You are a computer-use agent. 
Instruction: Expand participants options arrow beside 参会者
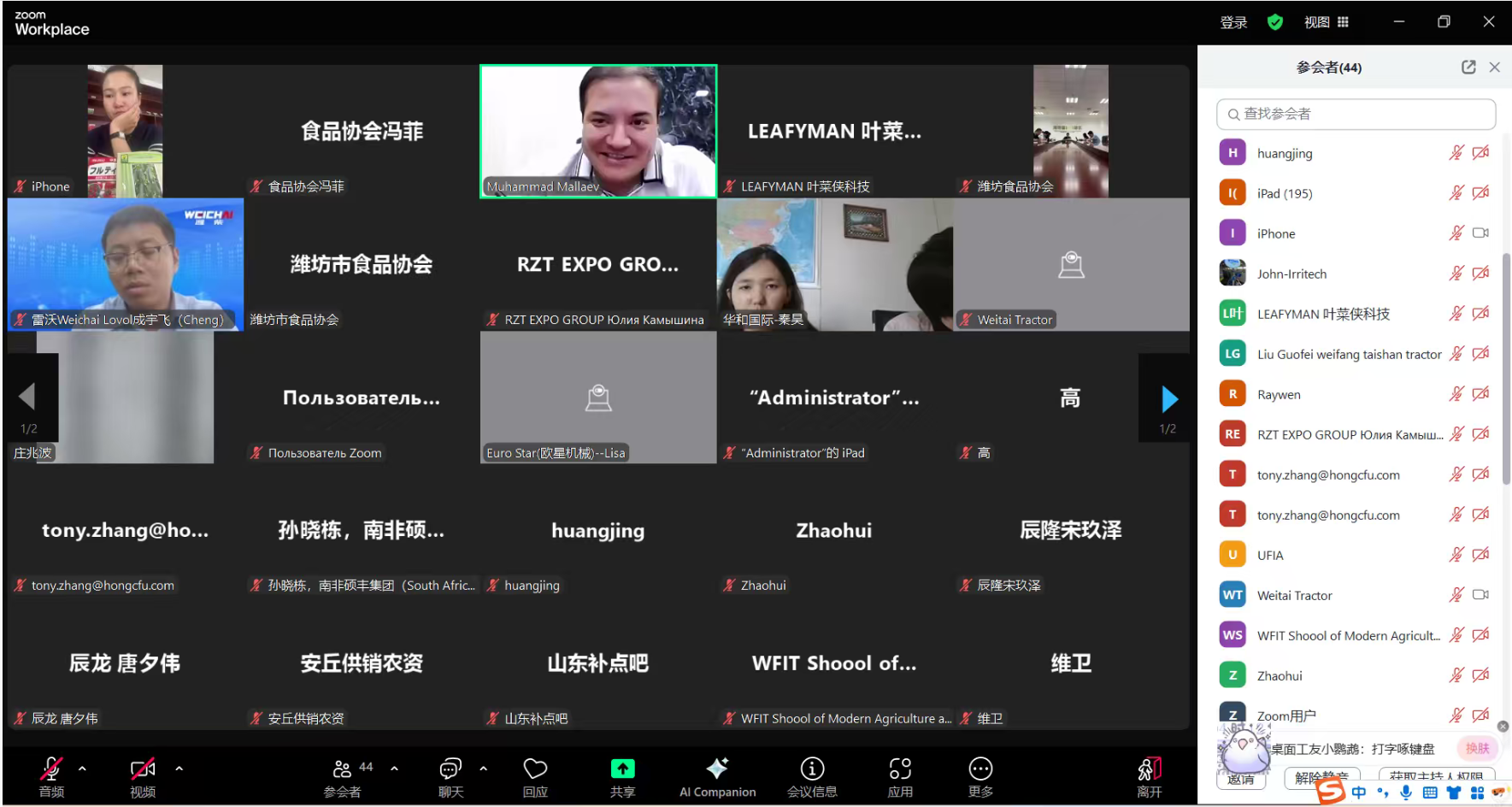[394, 769]
